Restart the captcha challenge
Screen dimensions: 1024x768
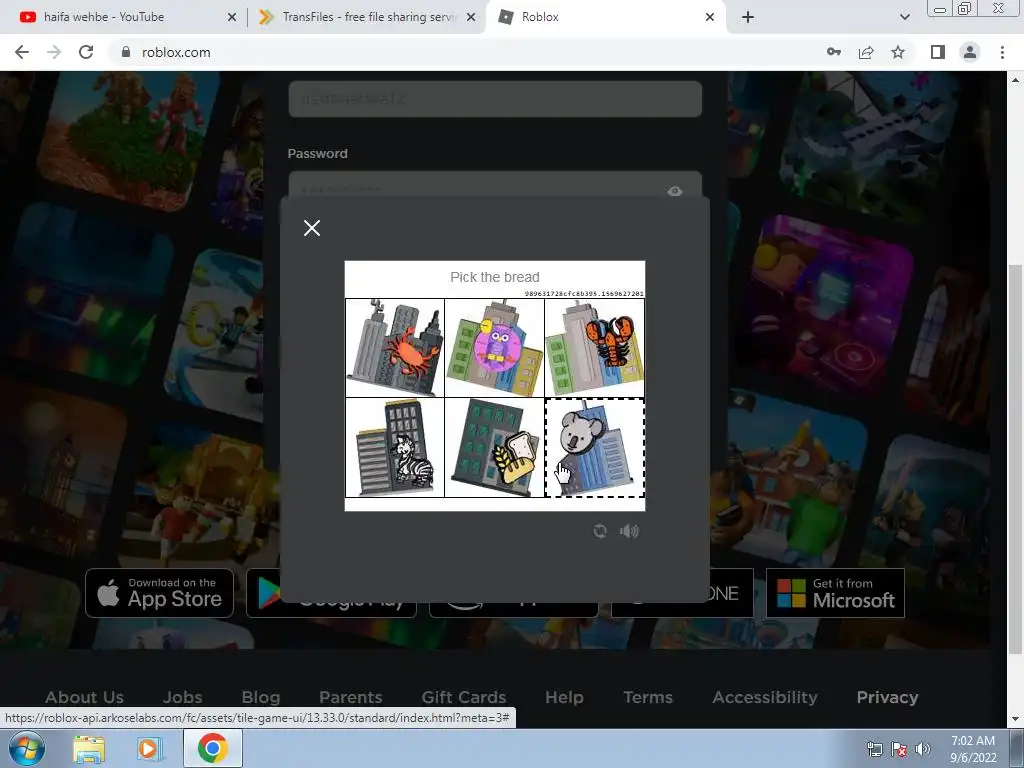click(600, 531)
